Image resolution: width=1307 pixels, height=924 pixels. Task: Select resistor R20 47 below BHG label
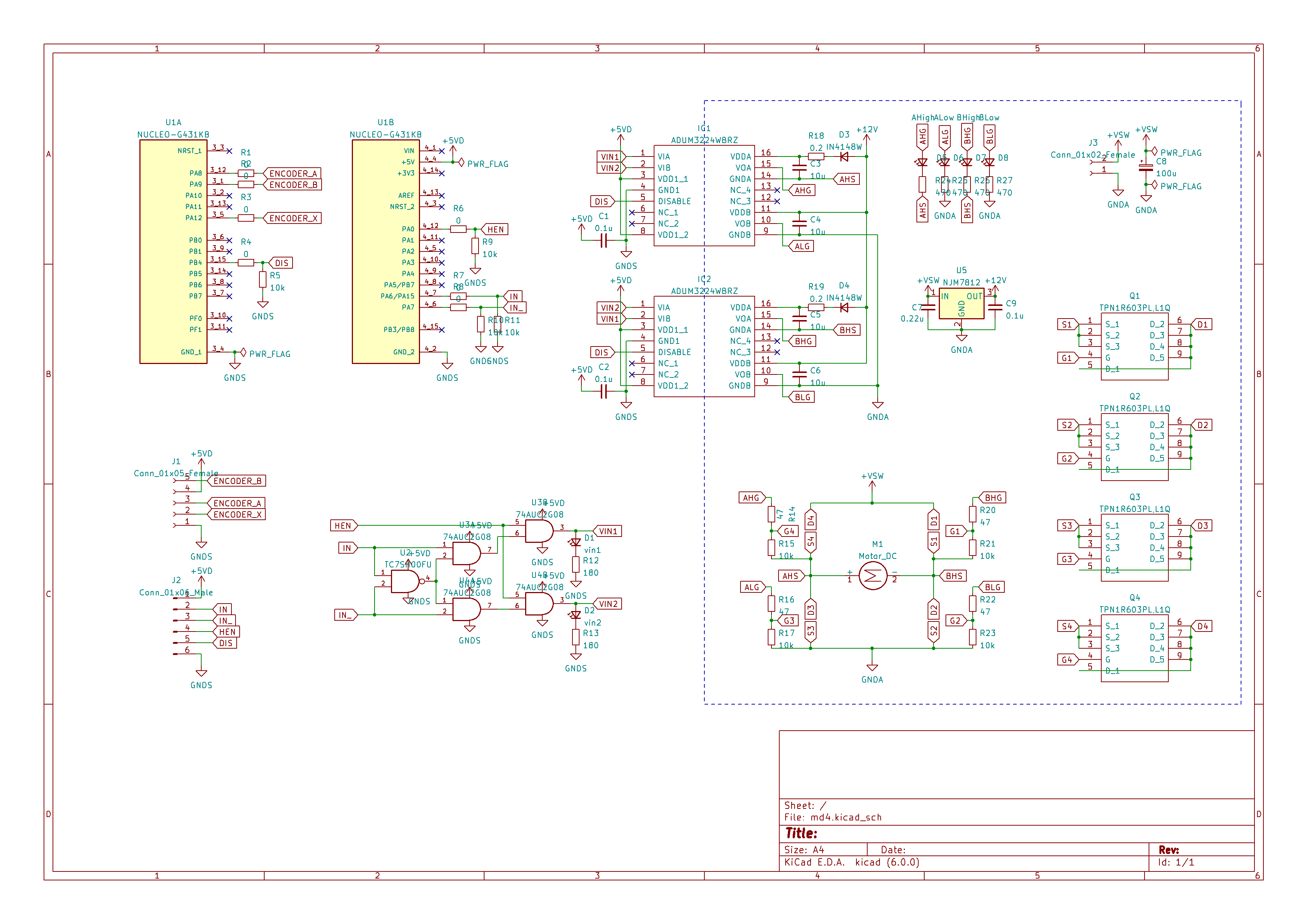coord(973,514)
